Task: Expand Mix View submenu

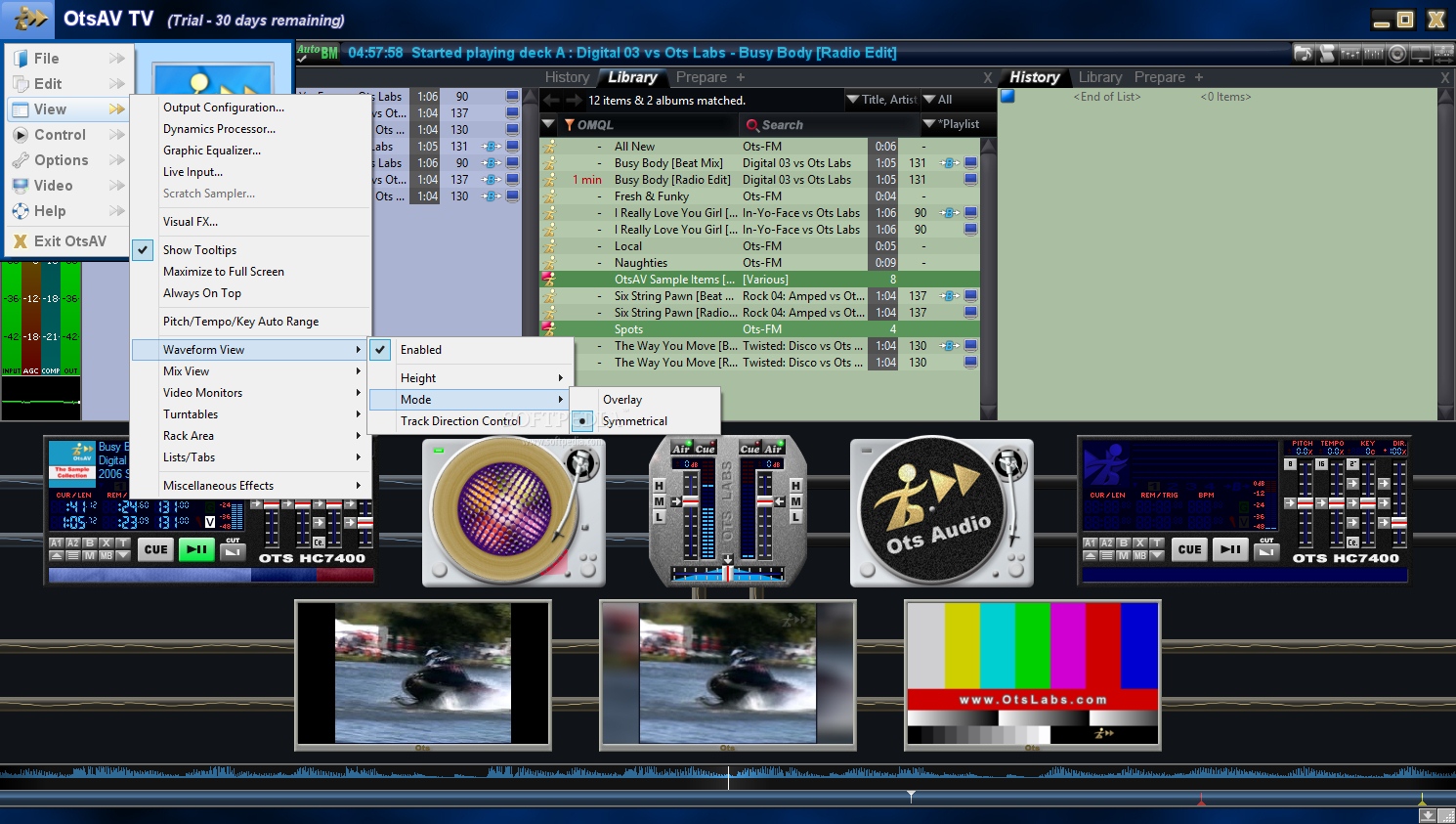Action: pos(249,371)
